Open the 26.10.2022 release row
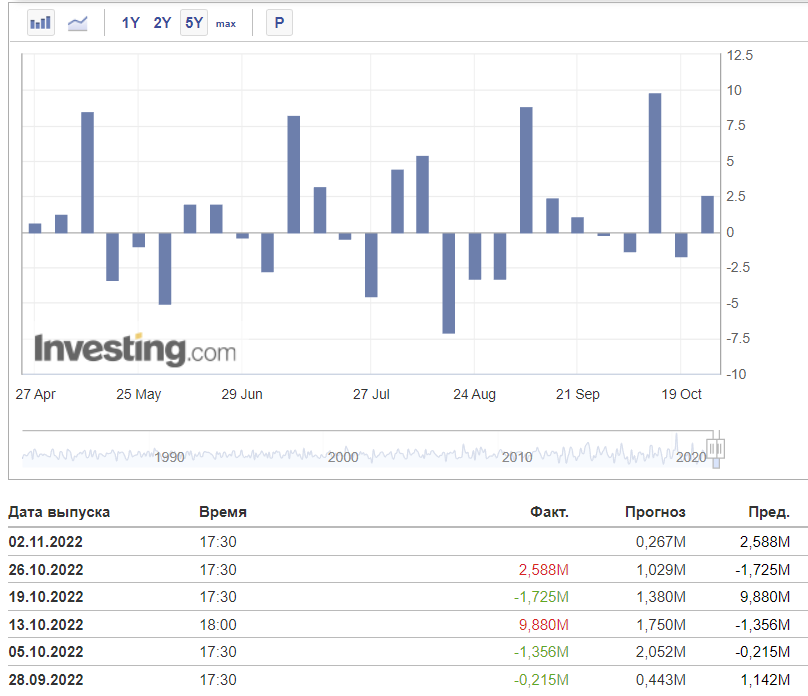This screenshot has width=808, height=696. tap(408, 569)
